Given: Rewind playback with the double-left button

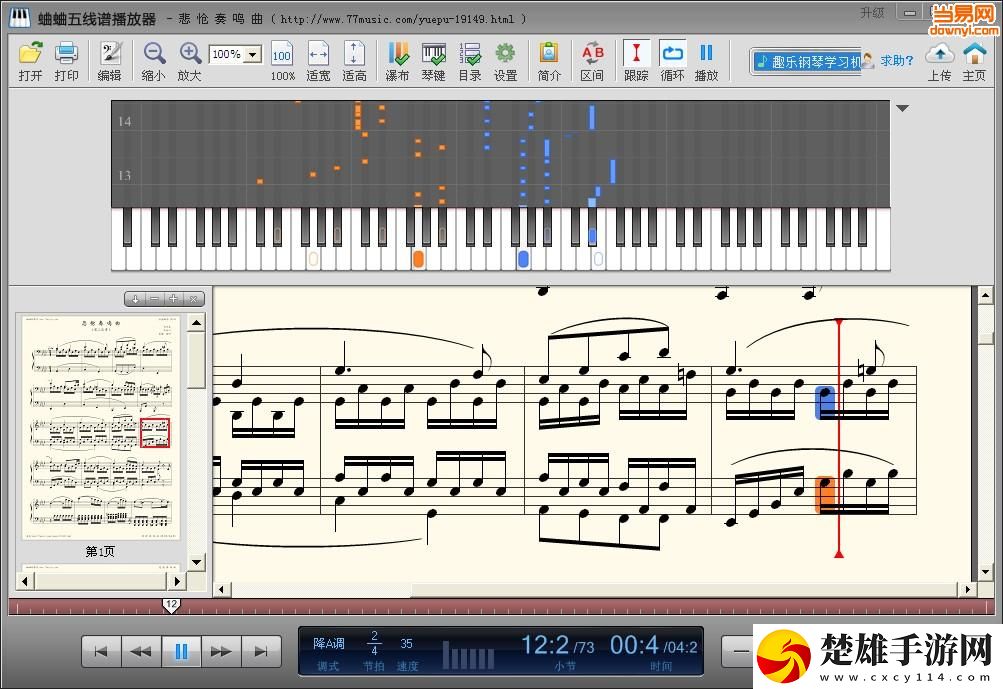Looking at the screenshot, I should (141, 652).
